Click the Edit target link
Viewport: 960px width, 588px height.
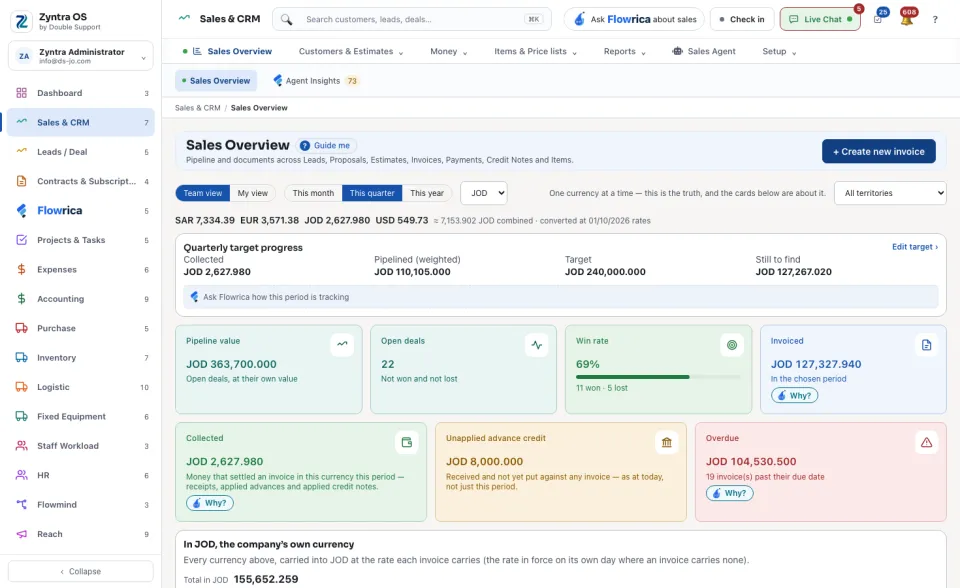click(x=915, y=247)
